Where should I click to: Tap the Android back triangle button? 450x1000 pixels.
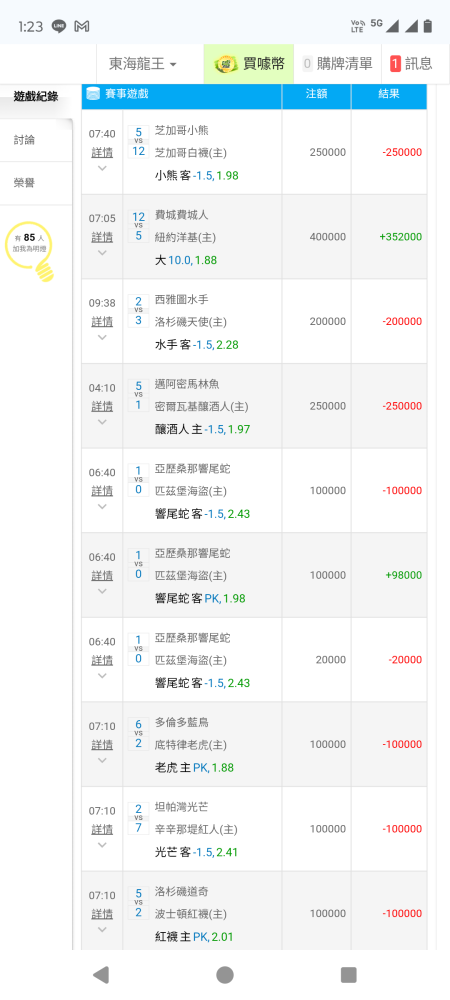101,974
